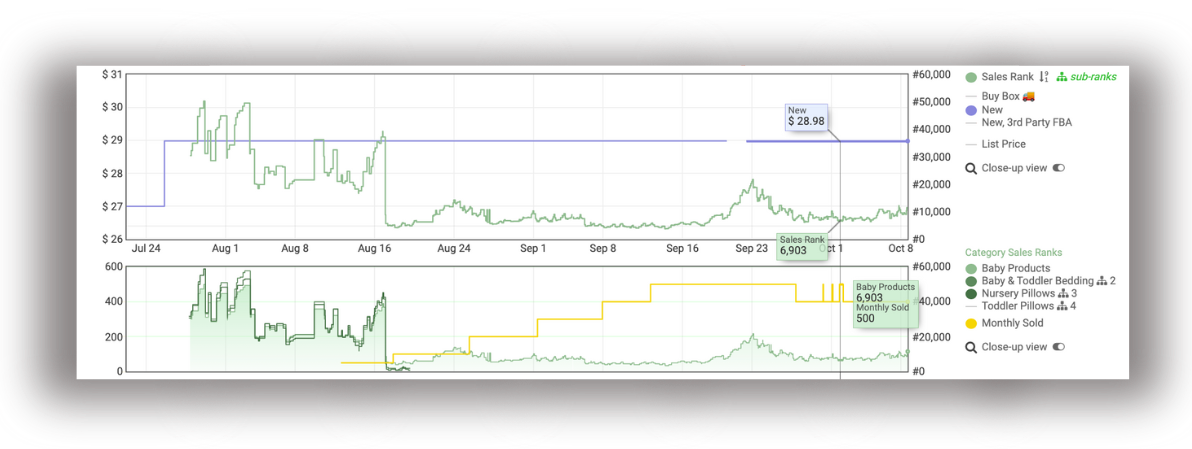Click the Sep 1 date axis label
Image resolution: width=1192 pixels, height=449 pixels.
[x=534, y=248]
